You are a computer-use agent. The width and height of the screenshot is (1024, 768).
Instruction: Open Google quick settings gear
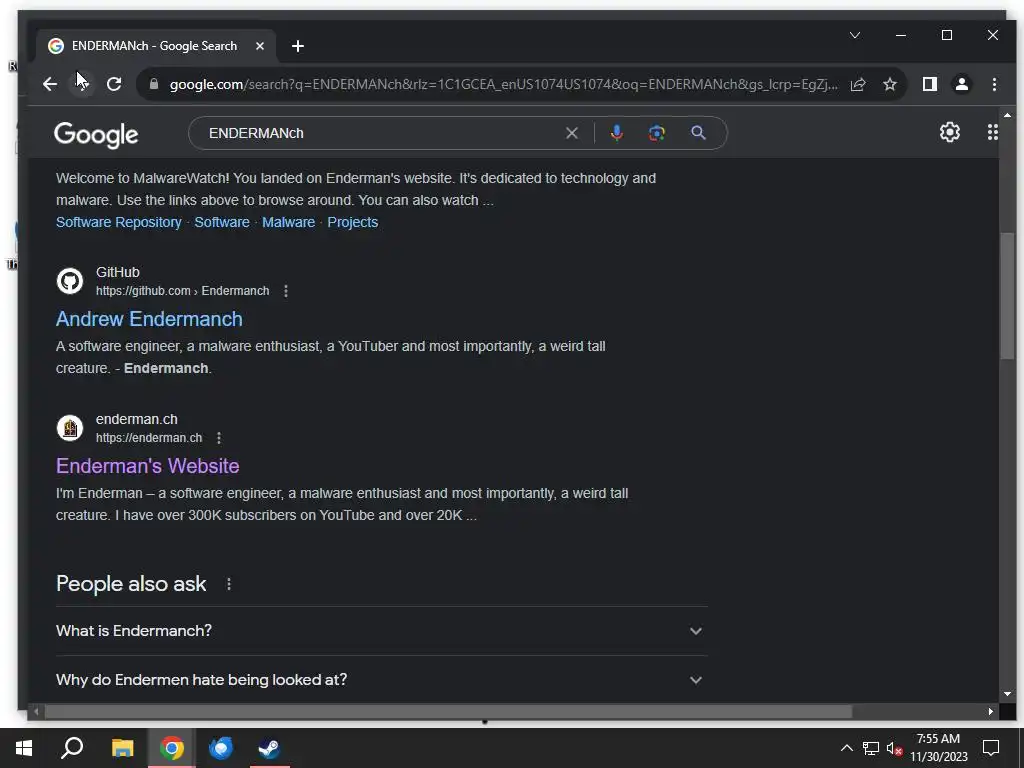click(x=950, y=133)
